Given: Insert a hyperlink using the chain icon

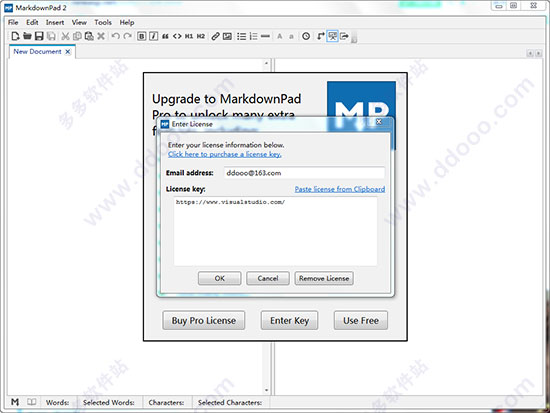Looking at the screenshot, I should coord(215,36).
